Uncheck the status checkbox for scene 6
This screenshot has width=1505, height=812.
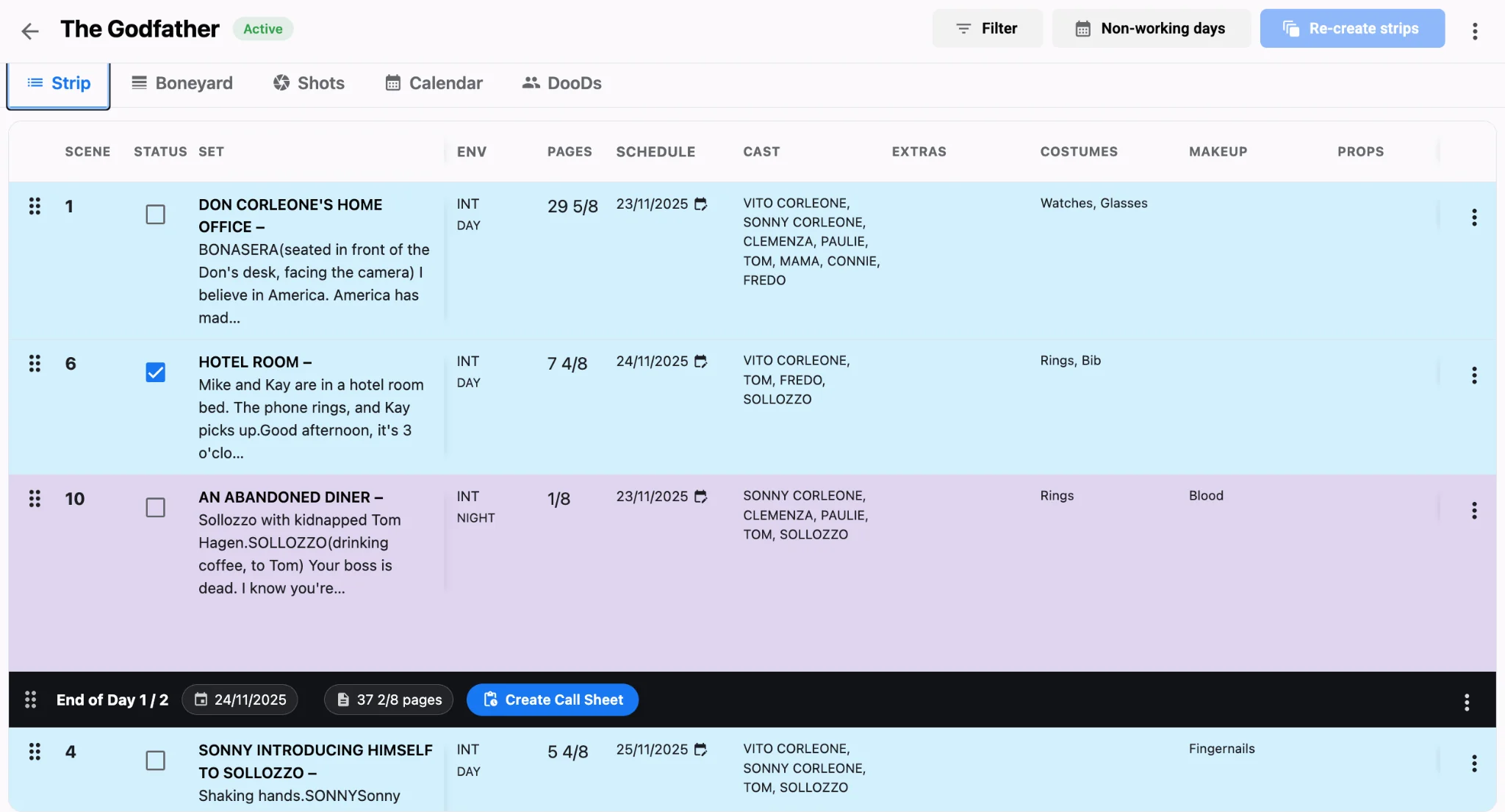[x=155, y=373]
